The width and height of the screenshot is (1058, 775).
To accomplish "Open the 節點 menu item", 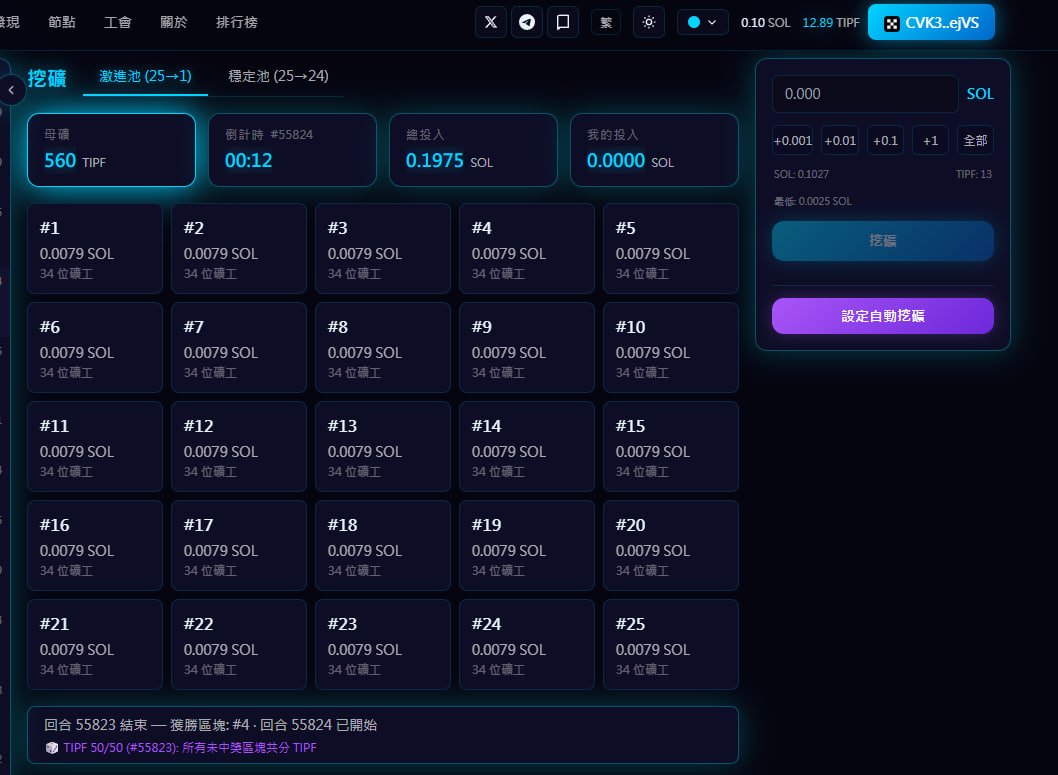I will point(62,22).
